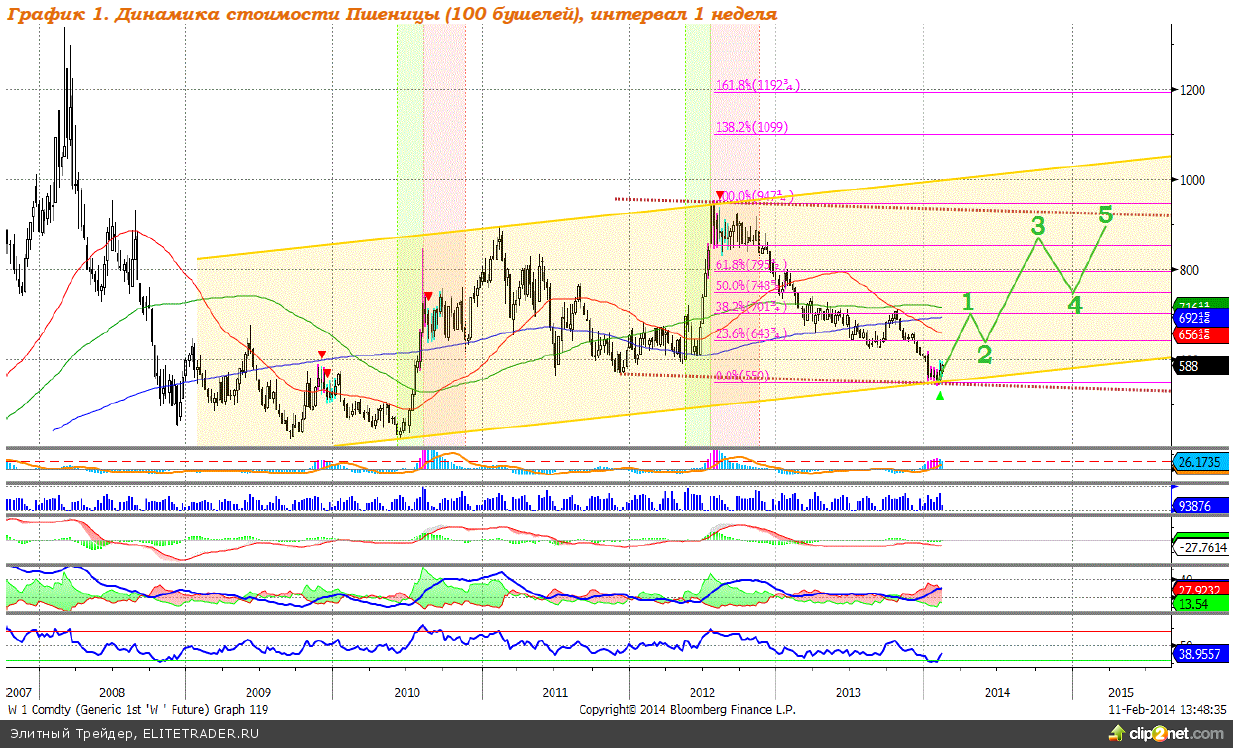This screenshot has width=1233, height=748.
Task: Select the green wave number 2 label
Action: click(984, 353)
